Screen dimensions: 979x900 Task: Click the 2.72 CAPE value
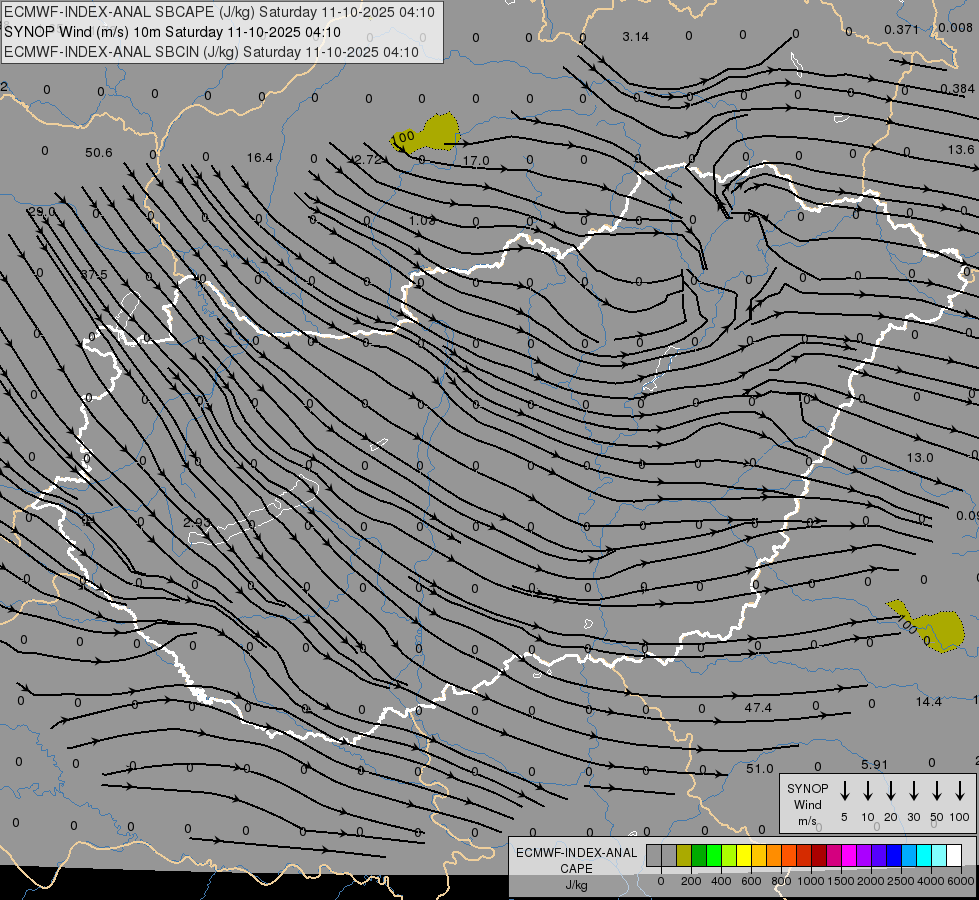click(368, 159)
